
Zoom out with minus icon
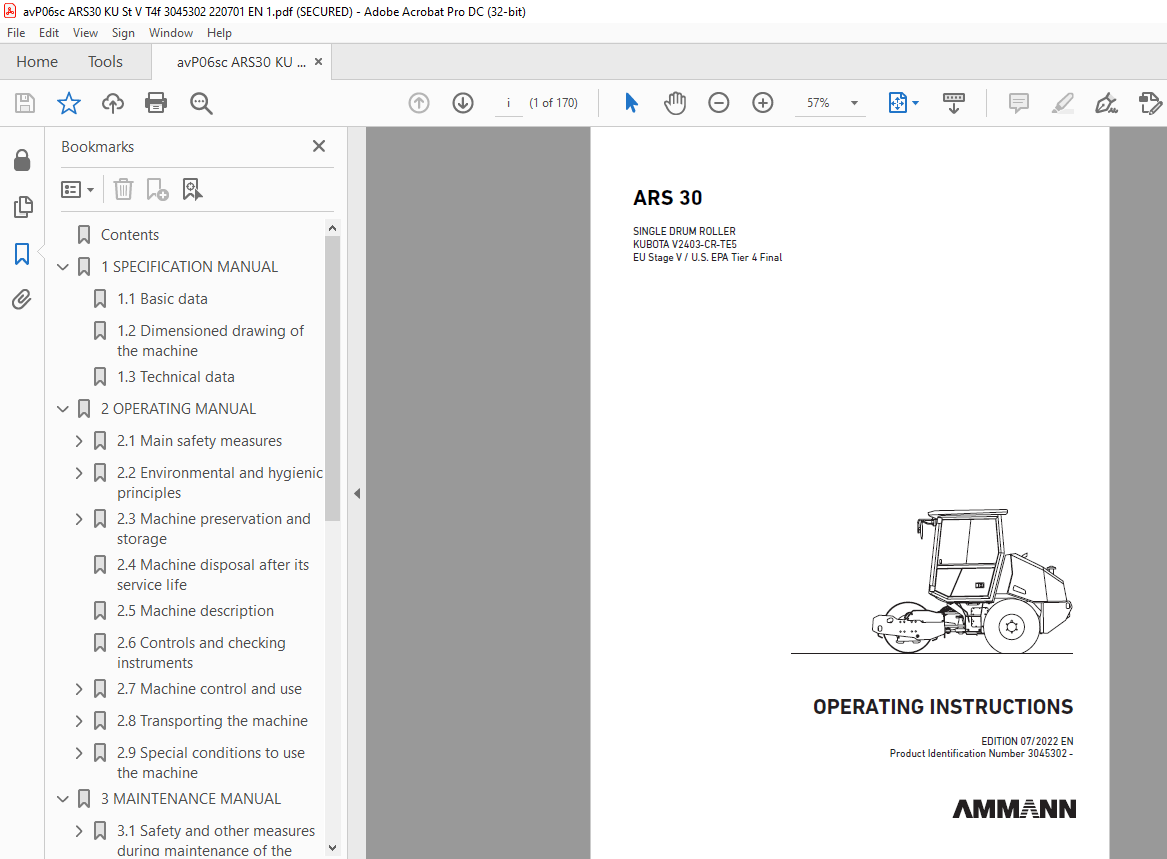click(718, 103)
